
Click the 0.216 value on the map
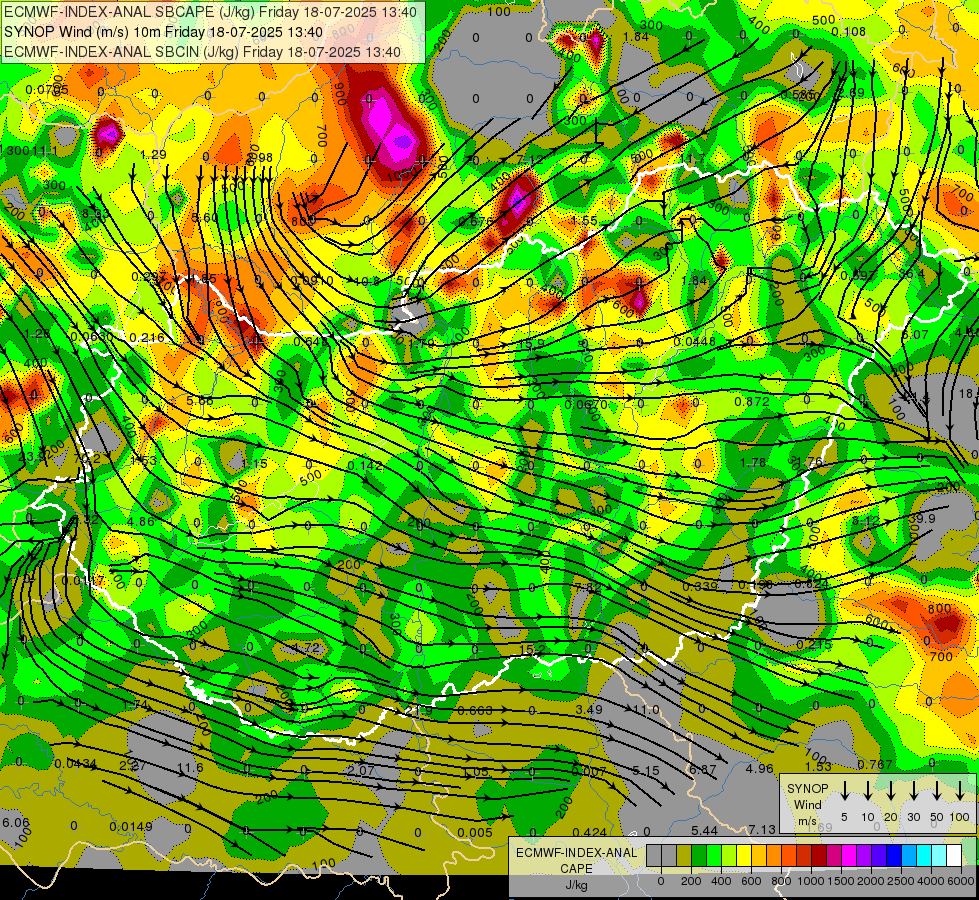(147, 338)
